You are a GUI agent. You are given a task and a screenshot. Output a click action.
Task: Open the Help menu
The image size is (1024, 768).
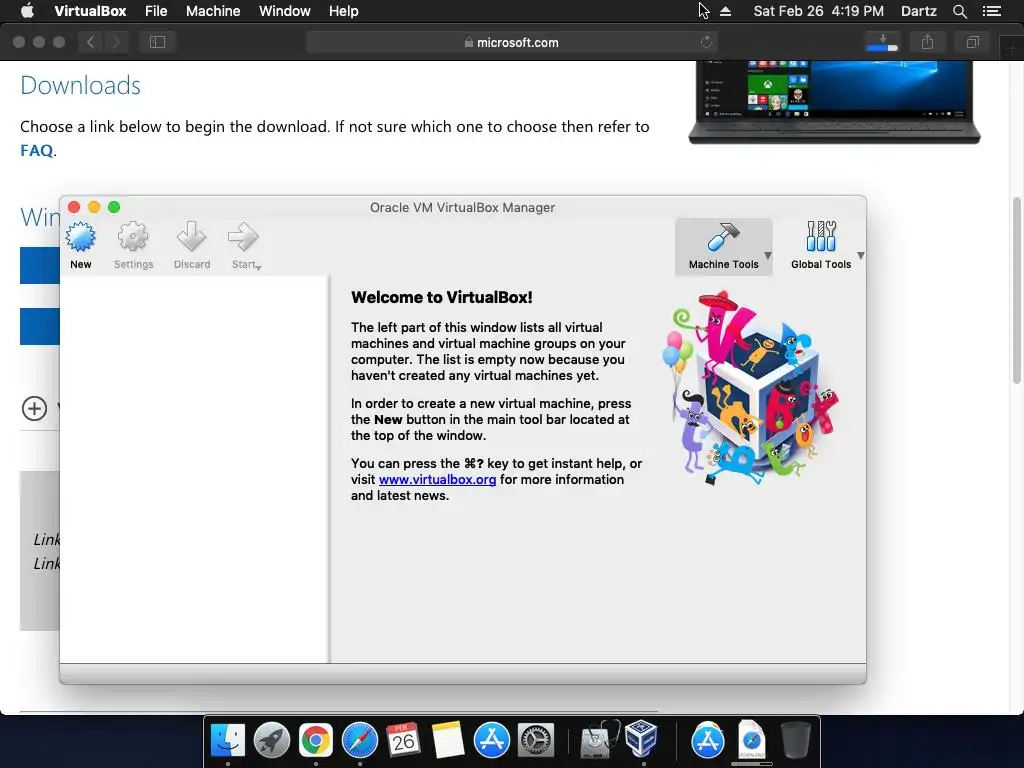pyautogui.click(x=344, y=11)
